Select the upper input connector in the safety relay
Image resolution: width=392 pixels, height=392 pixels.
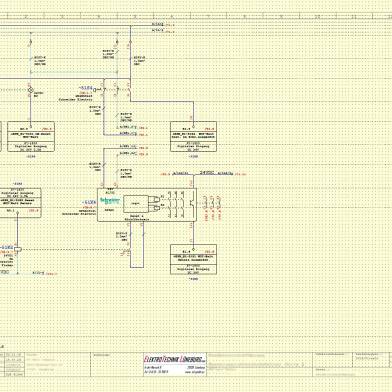coord(155,199)
